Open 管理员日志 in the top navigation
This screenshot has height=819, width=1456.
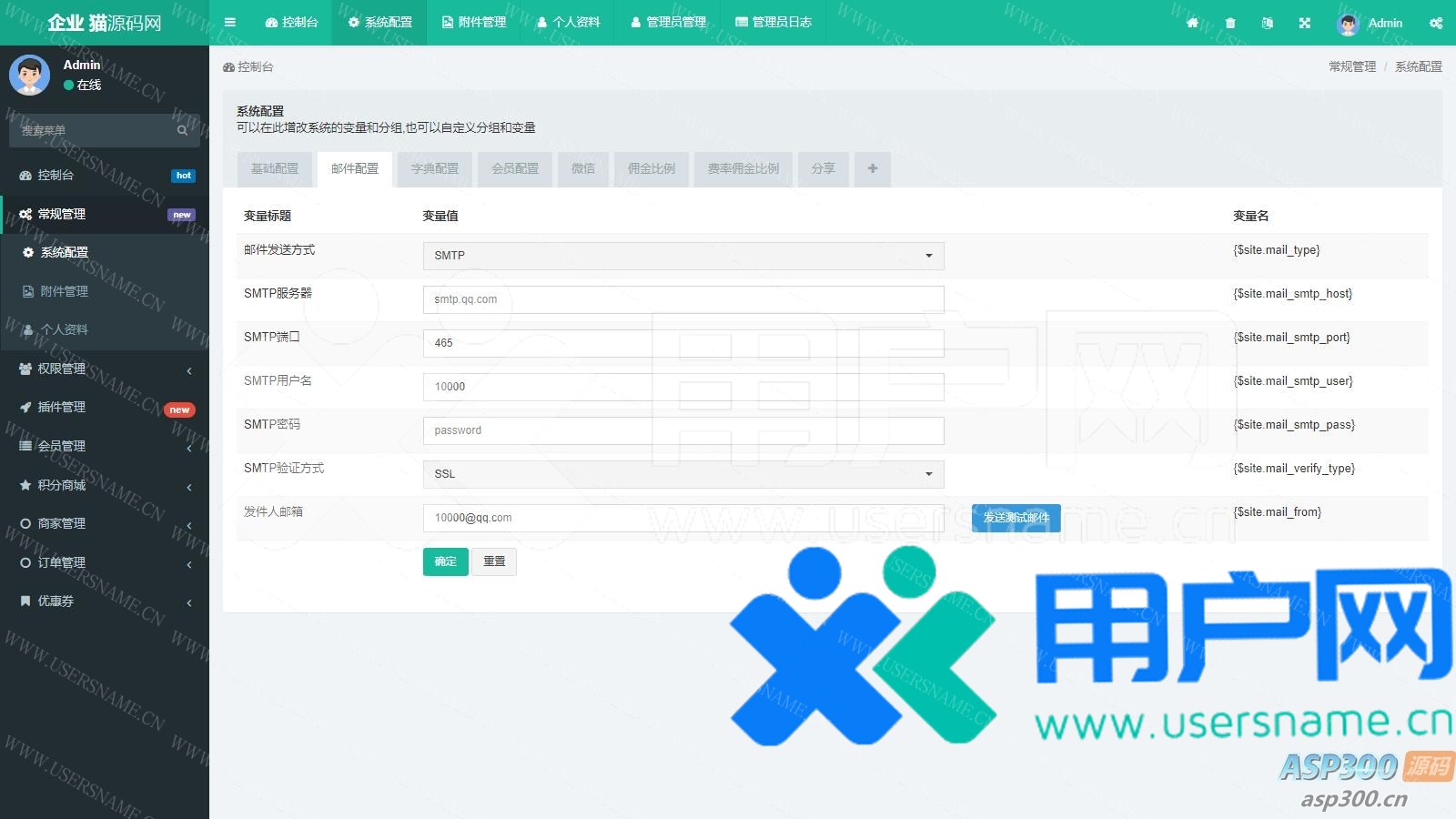(x=773, y=23)
